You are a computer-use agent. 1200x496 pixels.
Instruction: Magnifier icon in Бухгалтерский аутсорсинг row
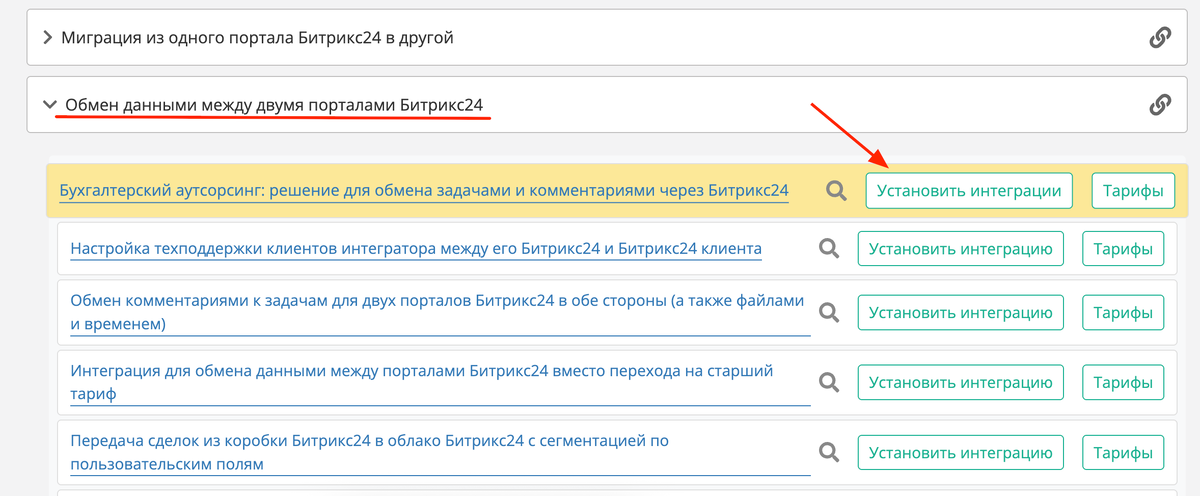pyautogui.click(x=836, y=190)
